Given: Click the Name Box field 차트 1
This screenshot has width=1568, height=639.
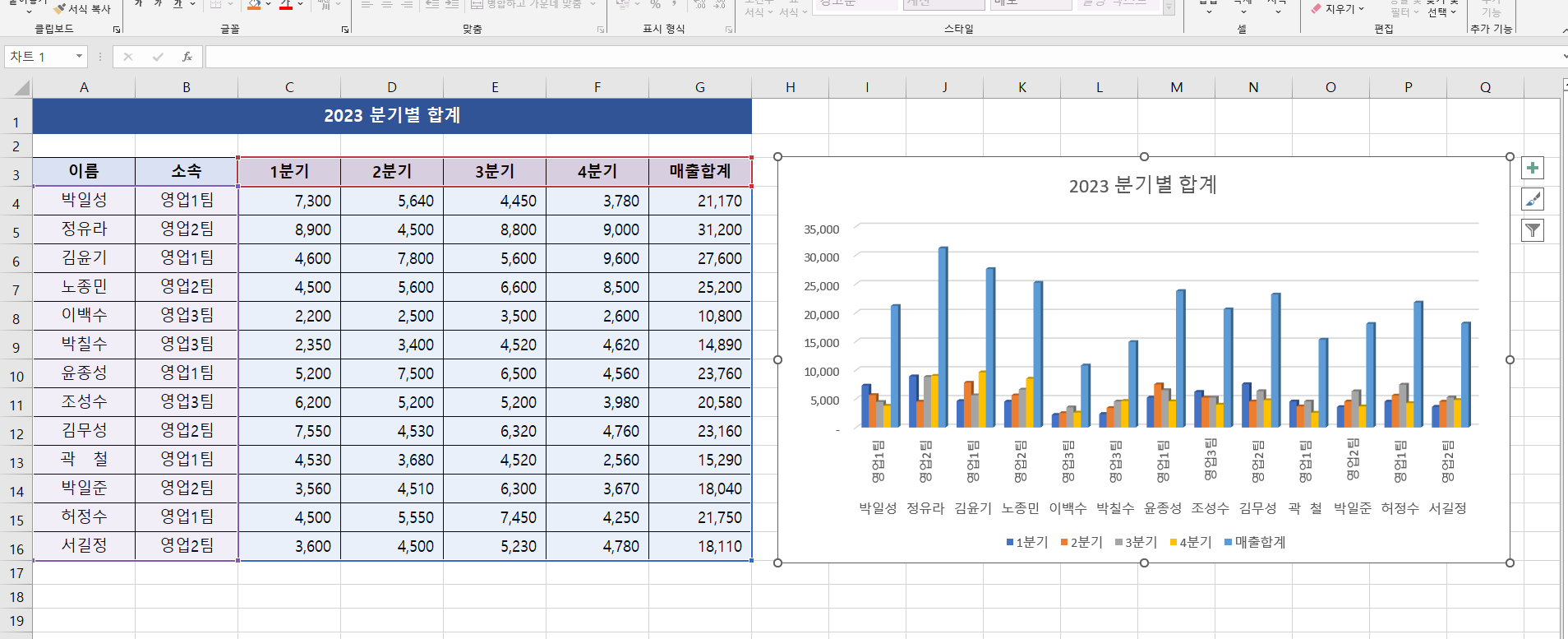Looking at the screenshot, I should 39,57.
